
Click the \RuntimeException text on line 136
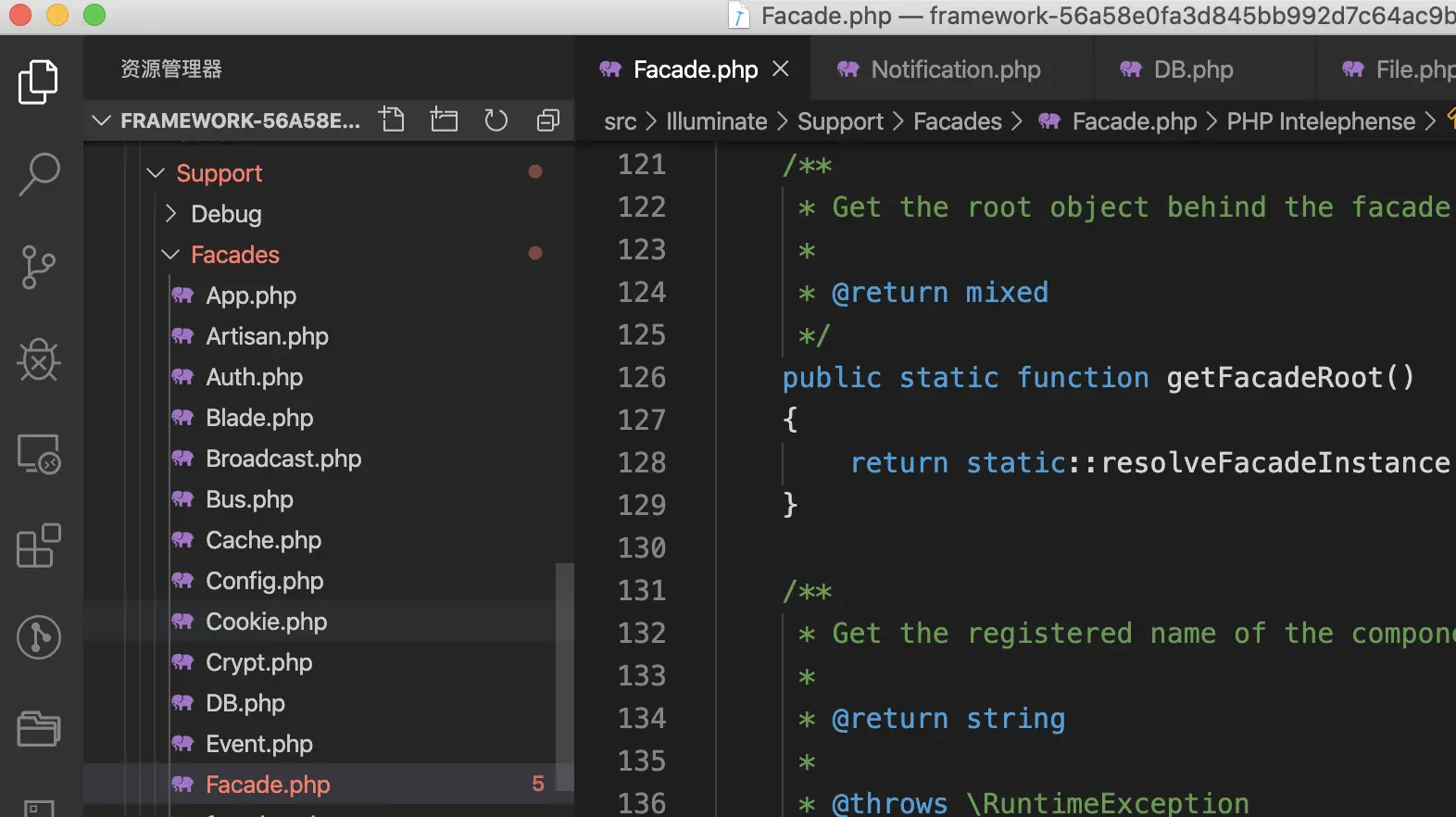point(1108,803)
